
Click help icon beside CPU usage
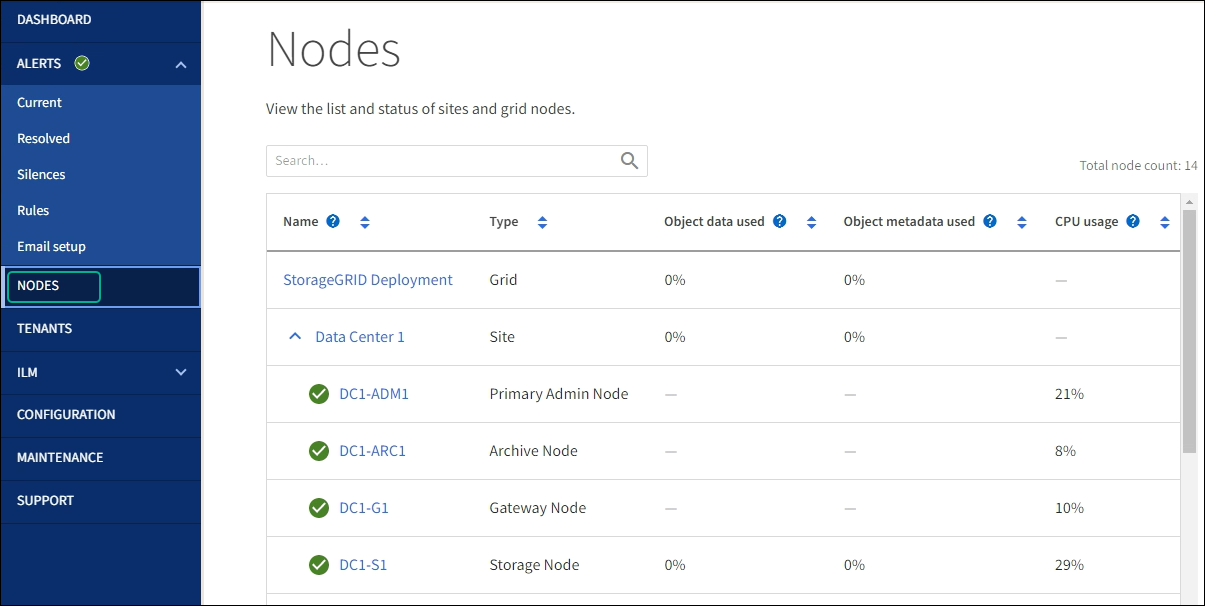coord(1133,221)
